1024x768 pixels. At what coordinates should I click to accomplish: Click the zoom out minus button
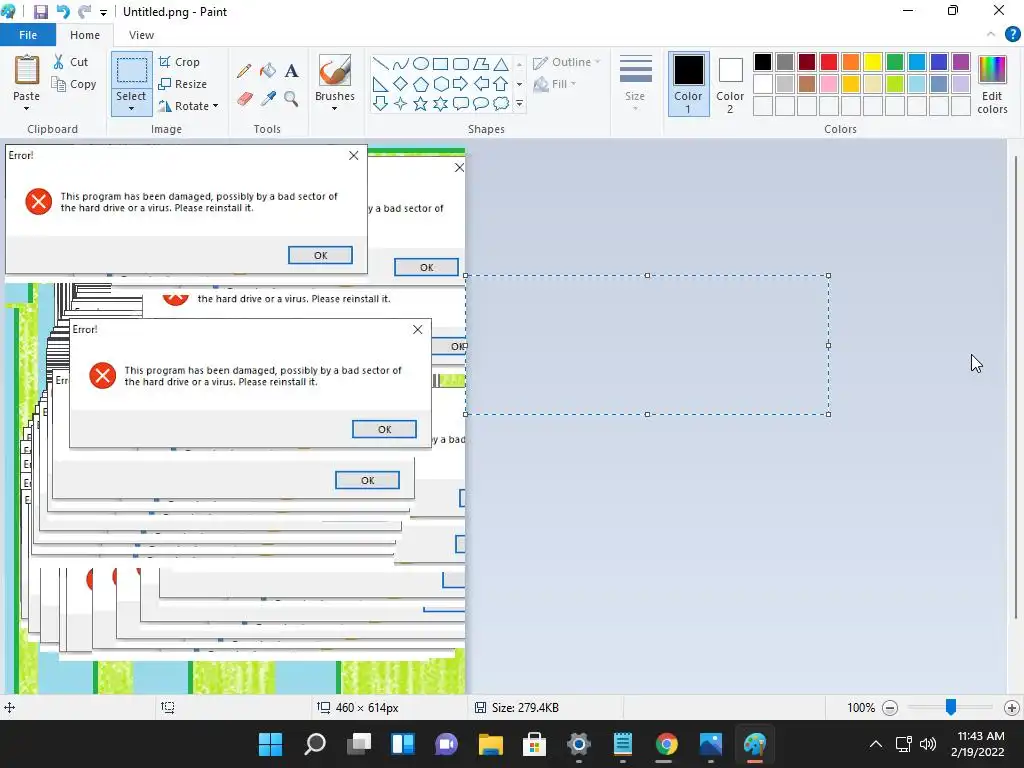click(x=889, y=707)
